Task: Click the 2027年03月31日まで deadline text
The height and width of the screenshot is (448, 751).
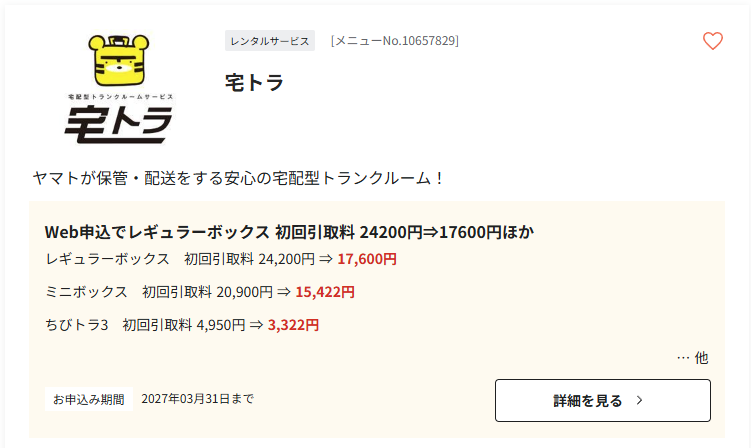Action: (x=197, y=399)
